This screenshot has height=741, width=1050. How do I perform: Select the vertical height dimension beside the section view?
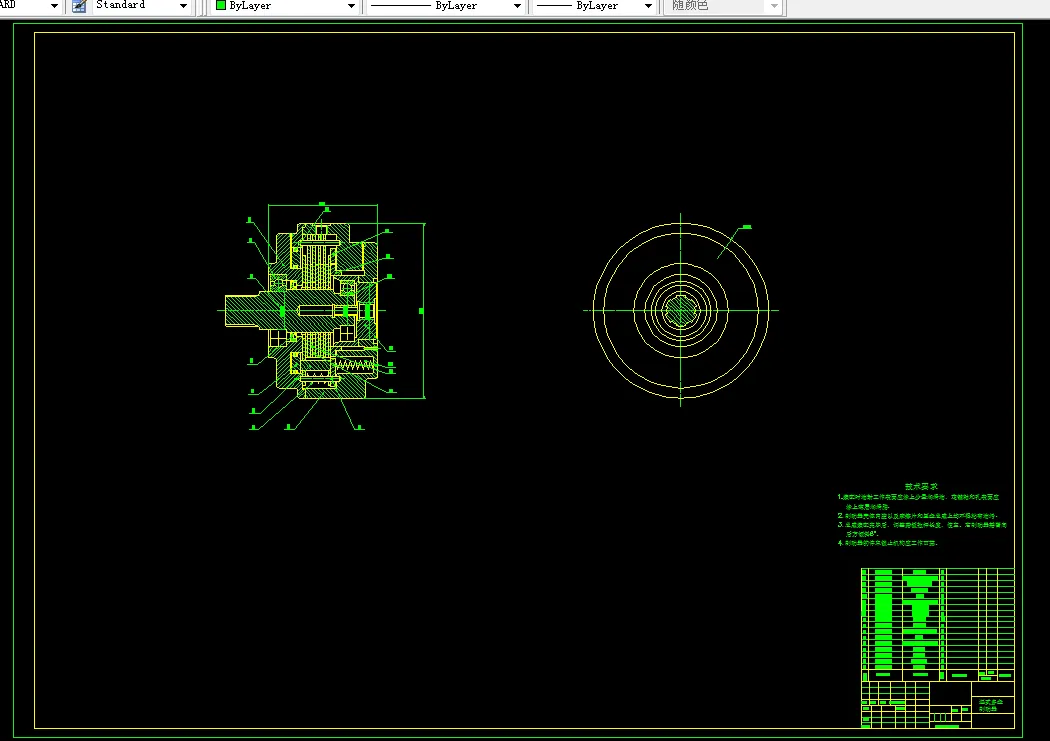pyautogui.click(x=423, y=311)
